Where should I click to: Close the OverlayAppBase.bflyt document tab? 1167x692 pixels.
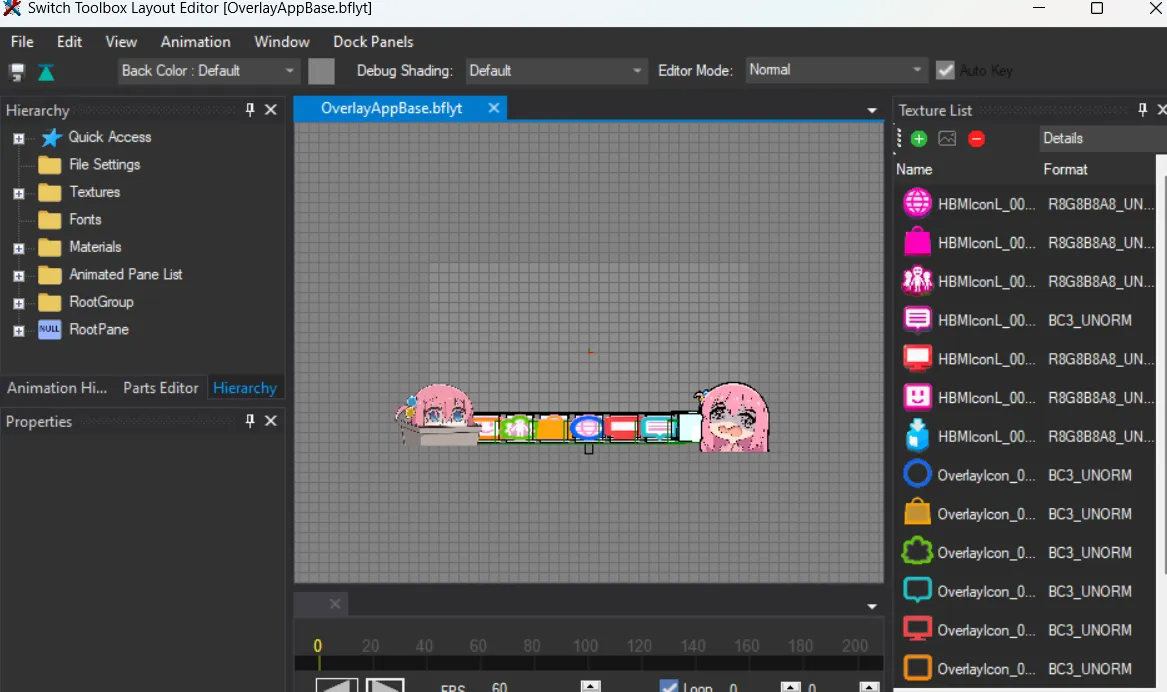[x=493, y=108]
